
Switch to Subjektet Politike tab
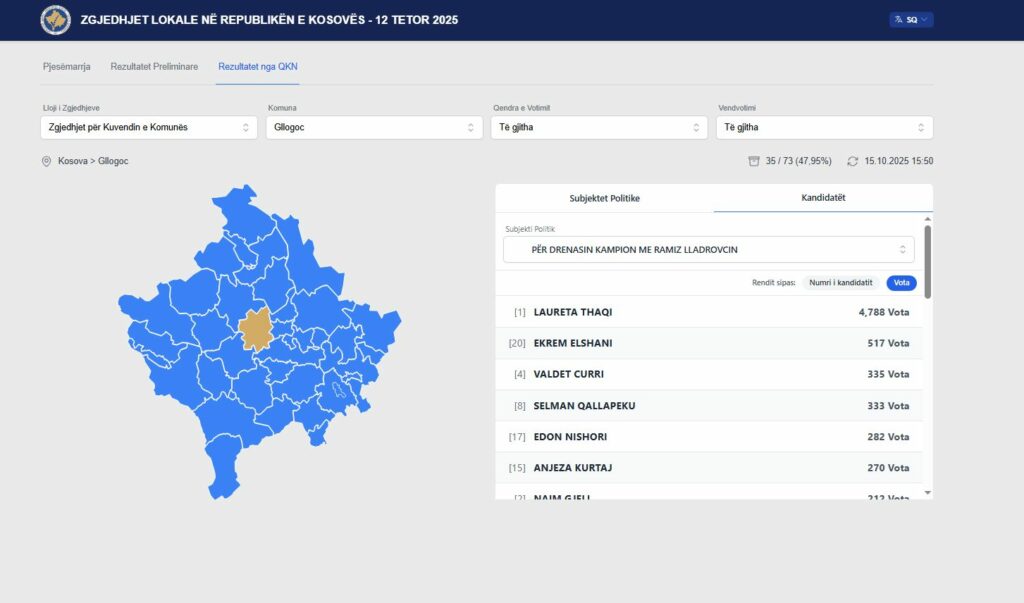[604, 198]
